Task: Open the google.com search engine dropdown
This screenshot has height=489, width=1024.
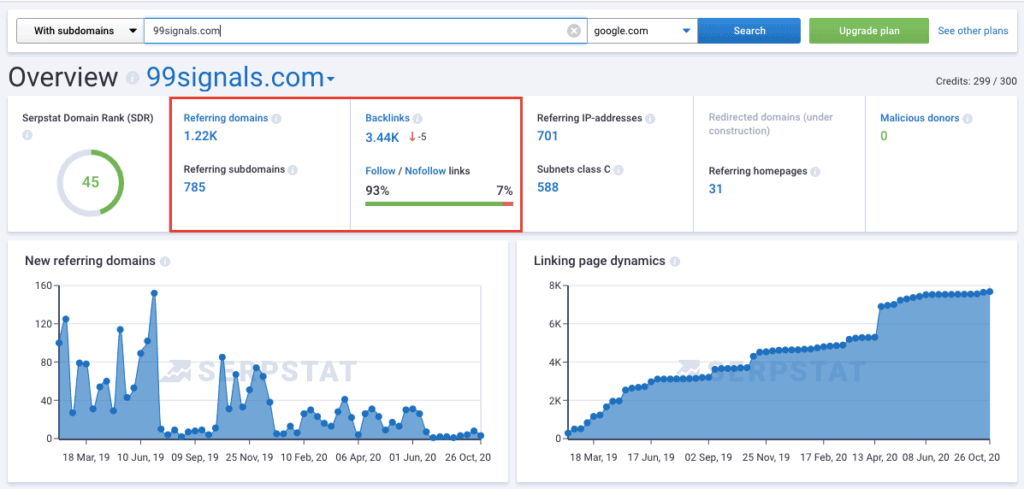Action: 642,31
